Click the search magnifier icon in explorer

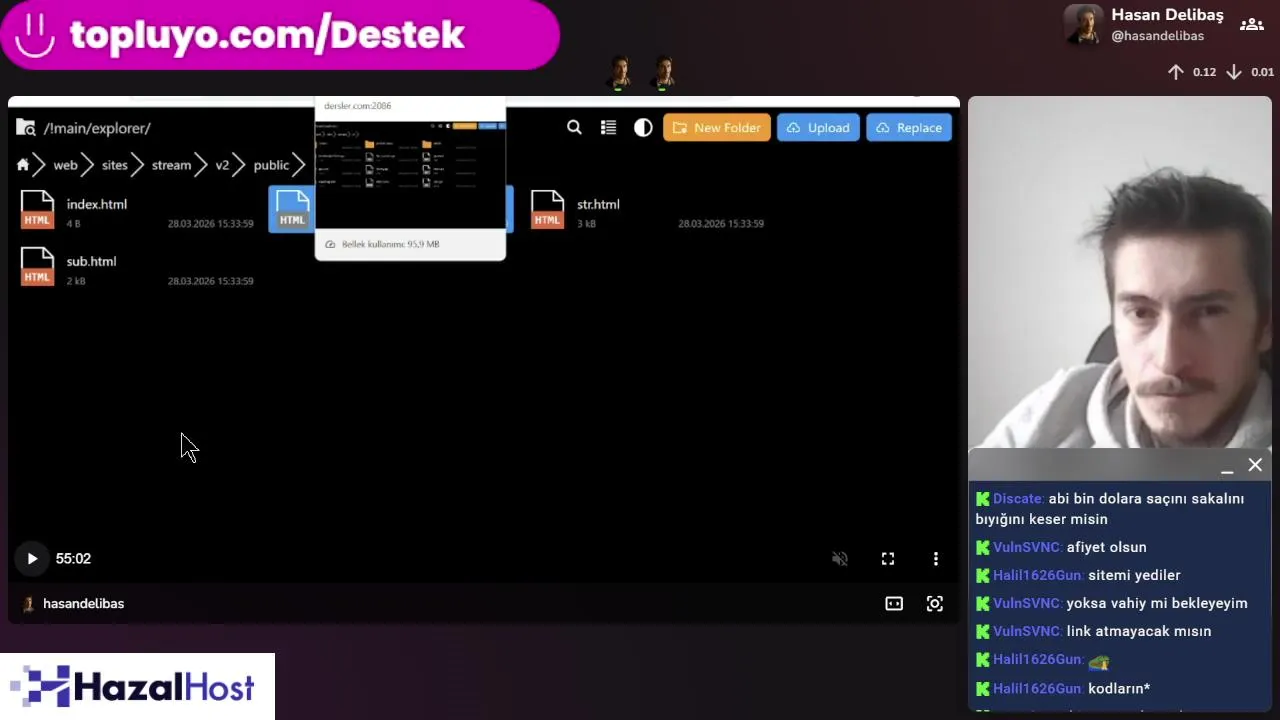574,127
